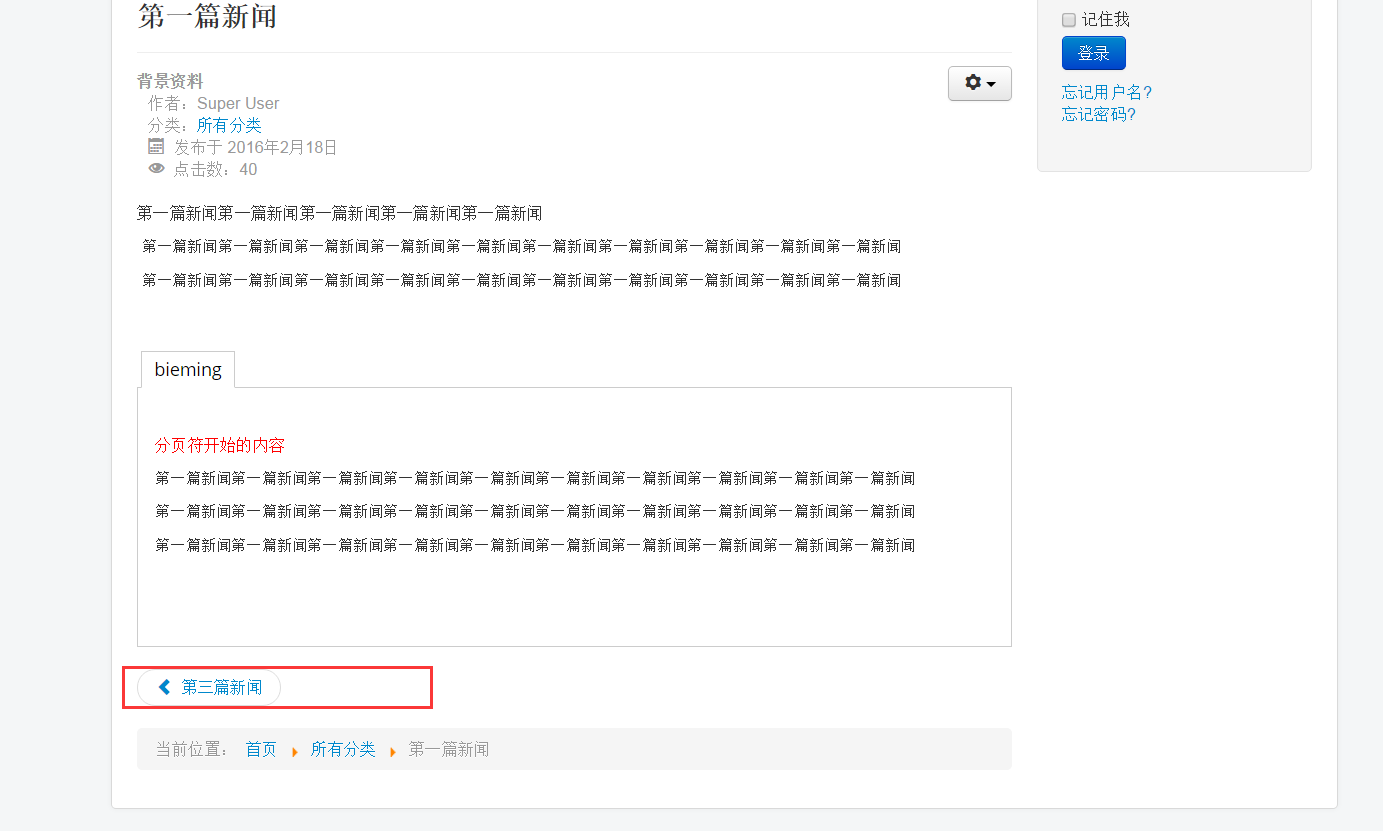Click the orange arrow after 所有分类 breadcrumb

click(x=392, y=751)
